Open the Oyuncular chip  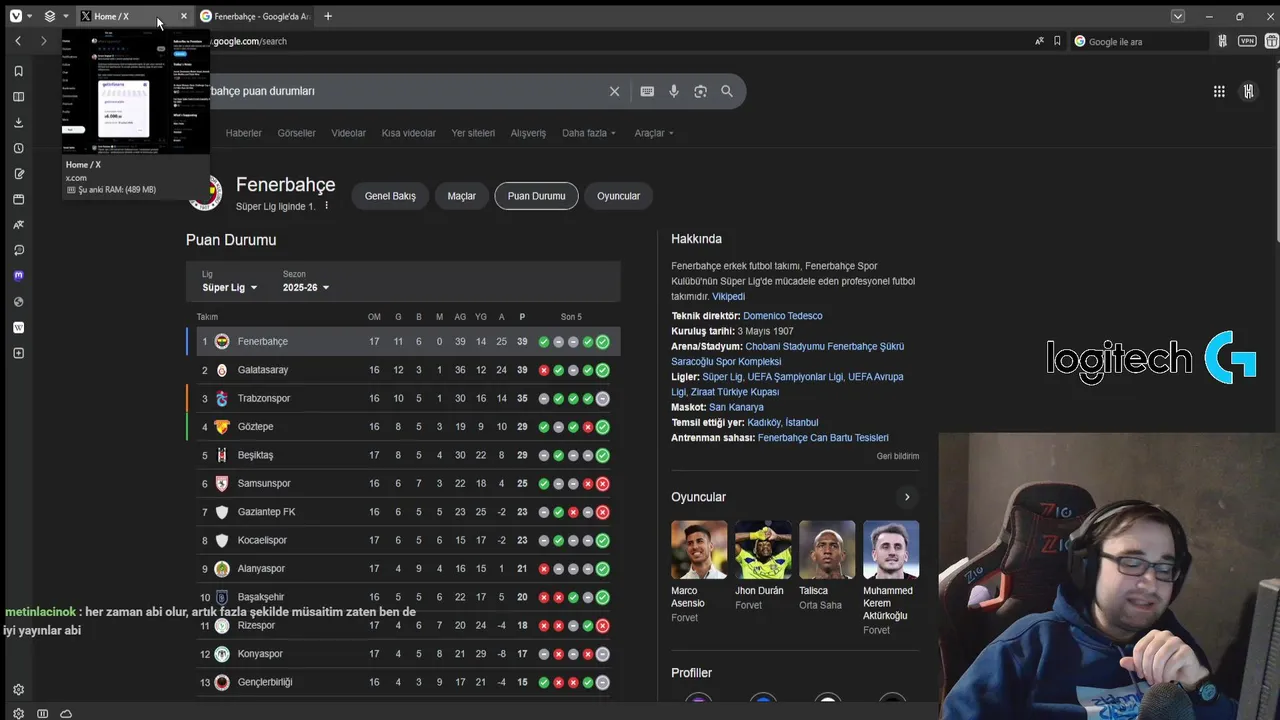click(618, 196)
